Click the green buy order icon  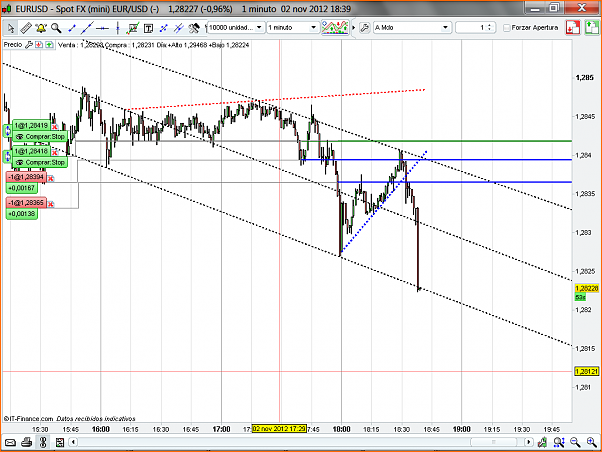pyautogui.click(x=592, y=28)
